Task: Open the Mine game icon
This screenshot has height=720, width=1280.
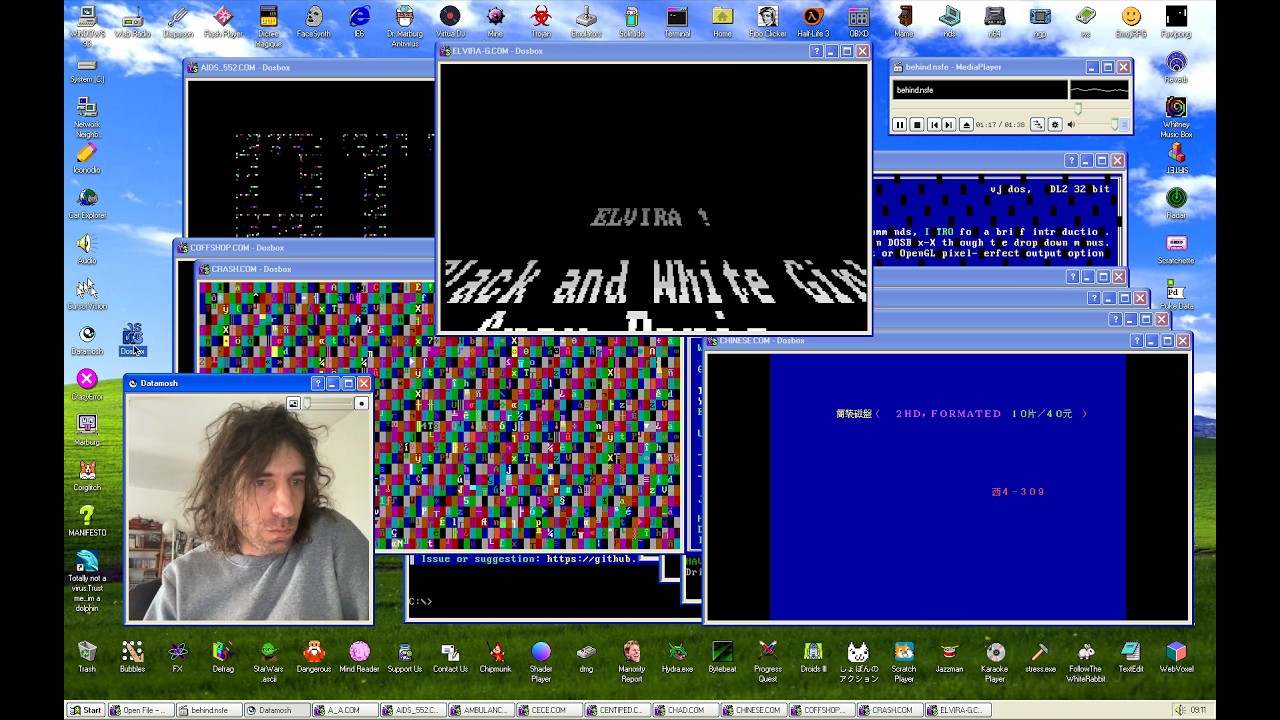Action: (x=495, y=22)
